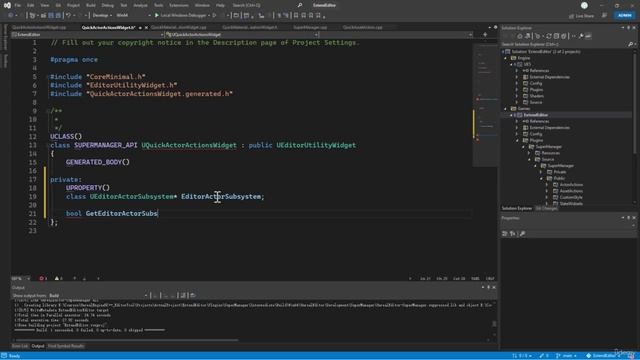This screenshot has width=640, height=360.
Task: Click Properties panel Categorized icon
Action: click(505, 233)
